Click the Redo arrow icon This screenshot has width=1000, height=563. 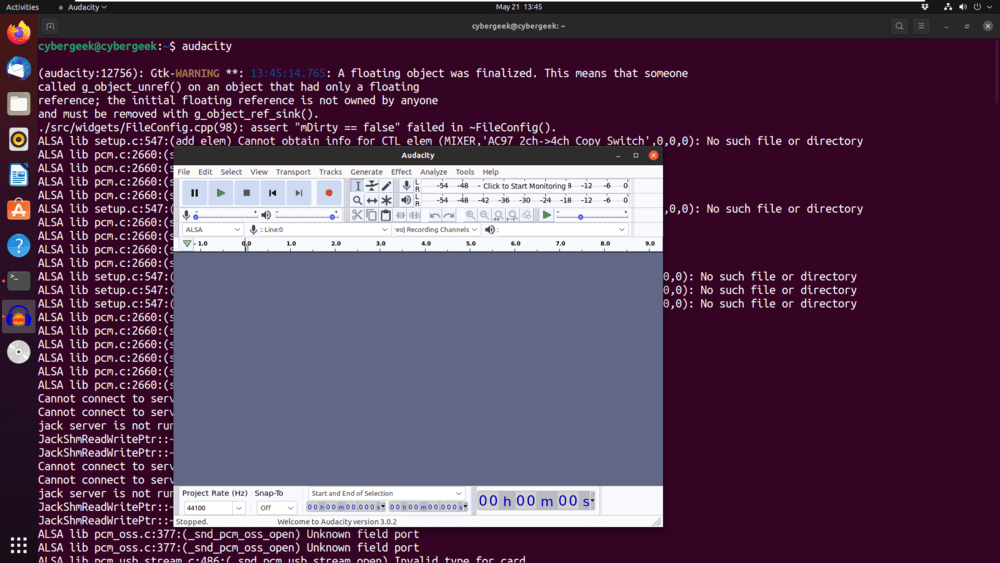[449, 216]
